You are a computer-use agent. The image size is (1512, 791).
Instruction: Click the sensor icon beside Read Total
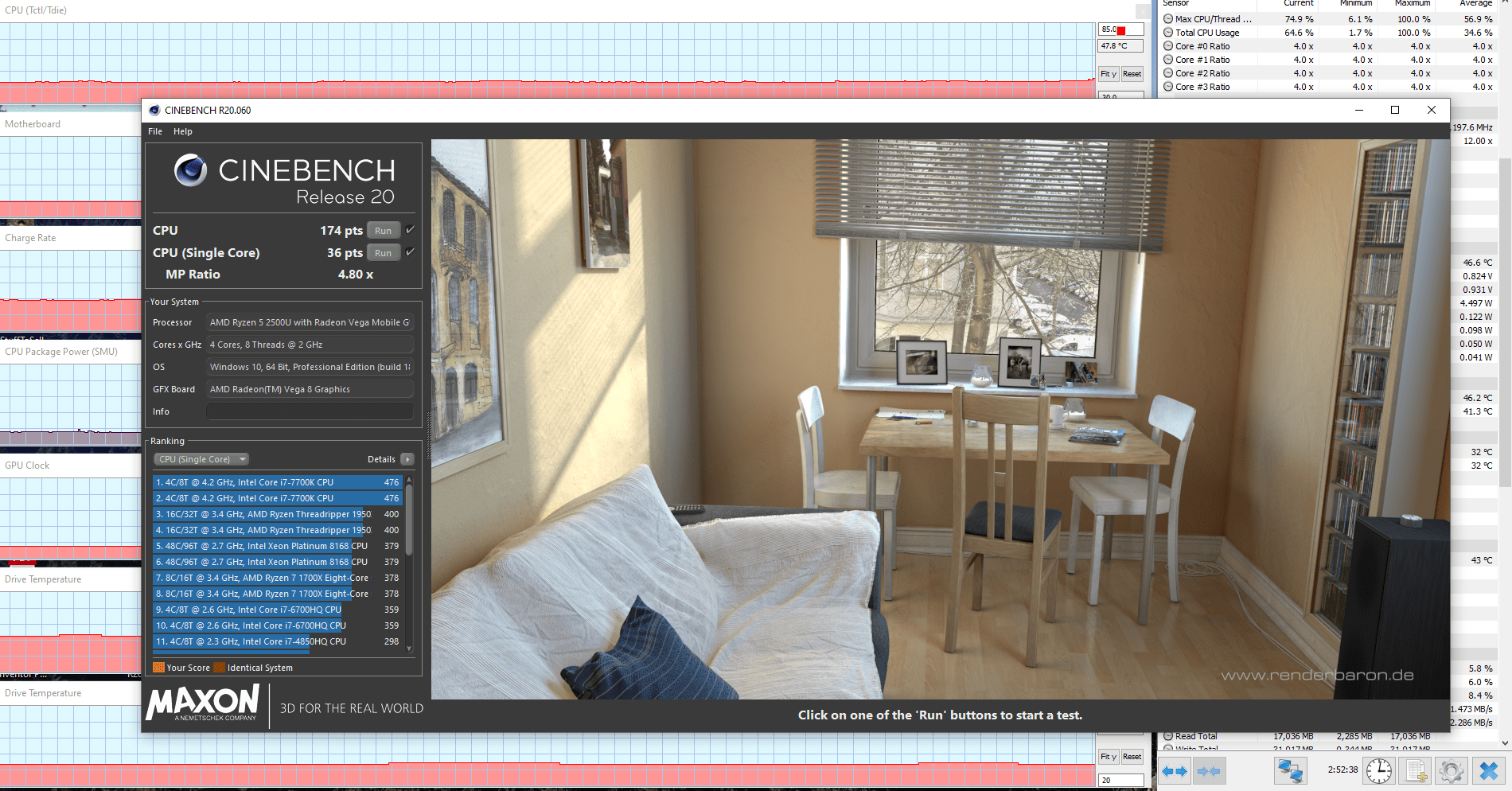(1168, 736)
